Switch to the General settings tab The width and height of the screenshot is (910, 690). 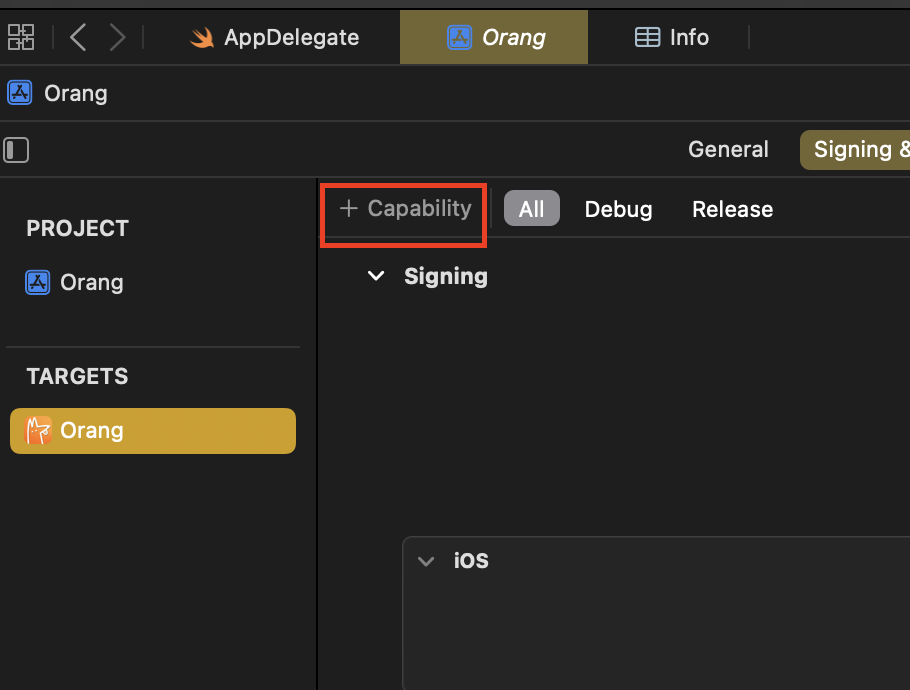pyautogui.click(x=728, y=150)
